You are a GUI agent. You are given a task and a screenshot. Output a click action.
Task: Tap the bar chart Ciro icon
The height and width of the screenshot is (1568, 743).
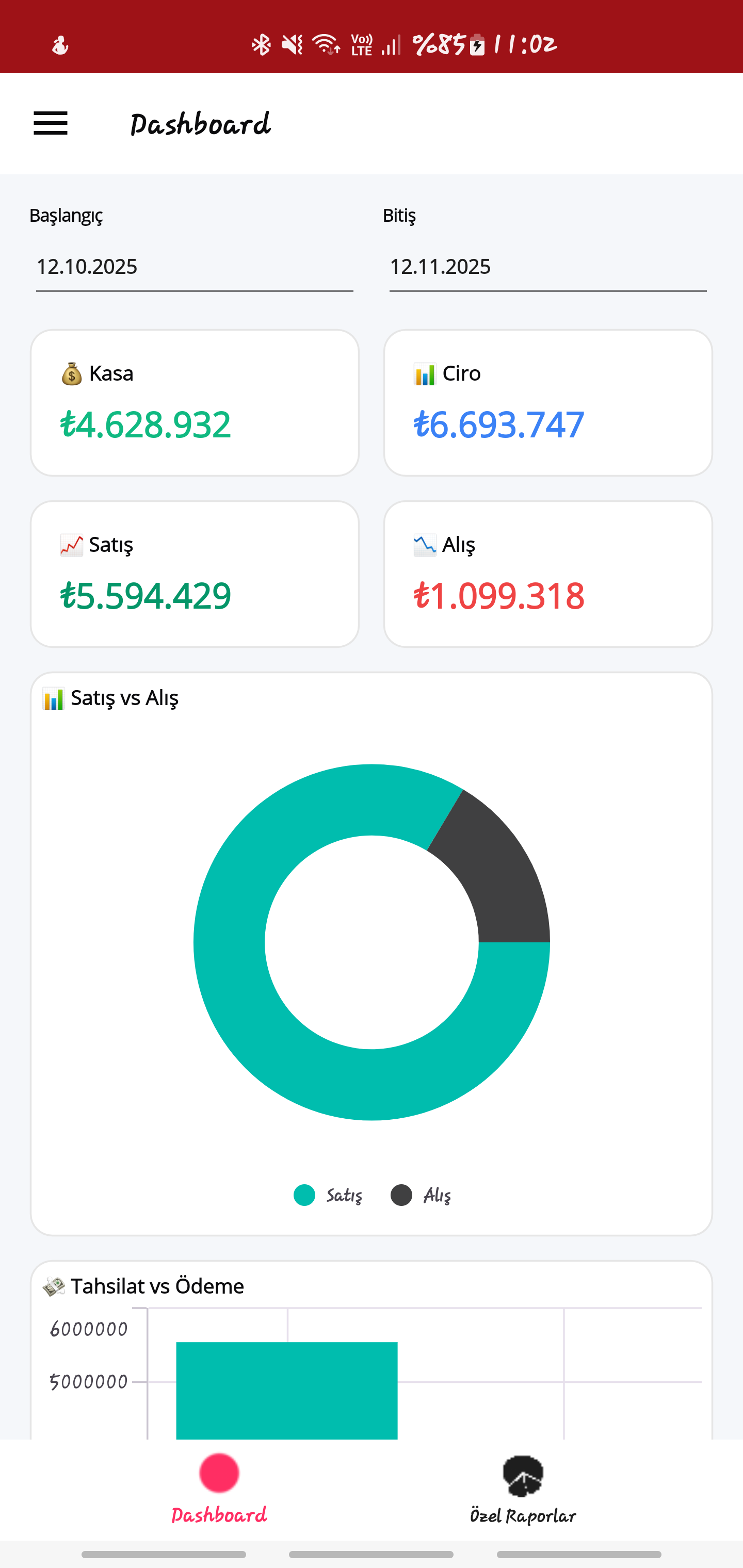pyautogui.click(x=425, y=374)
